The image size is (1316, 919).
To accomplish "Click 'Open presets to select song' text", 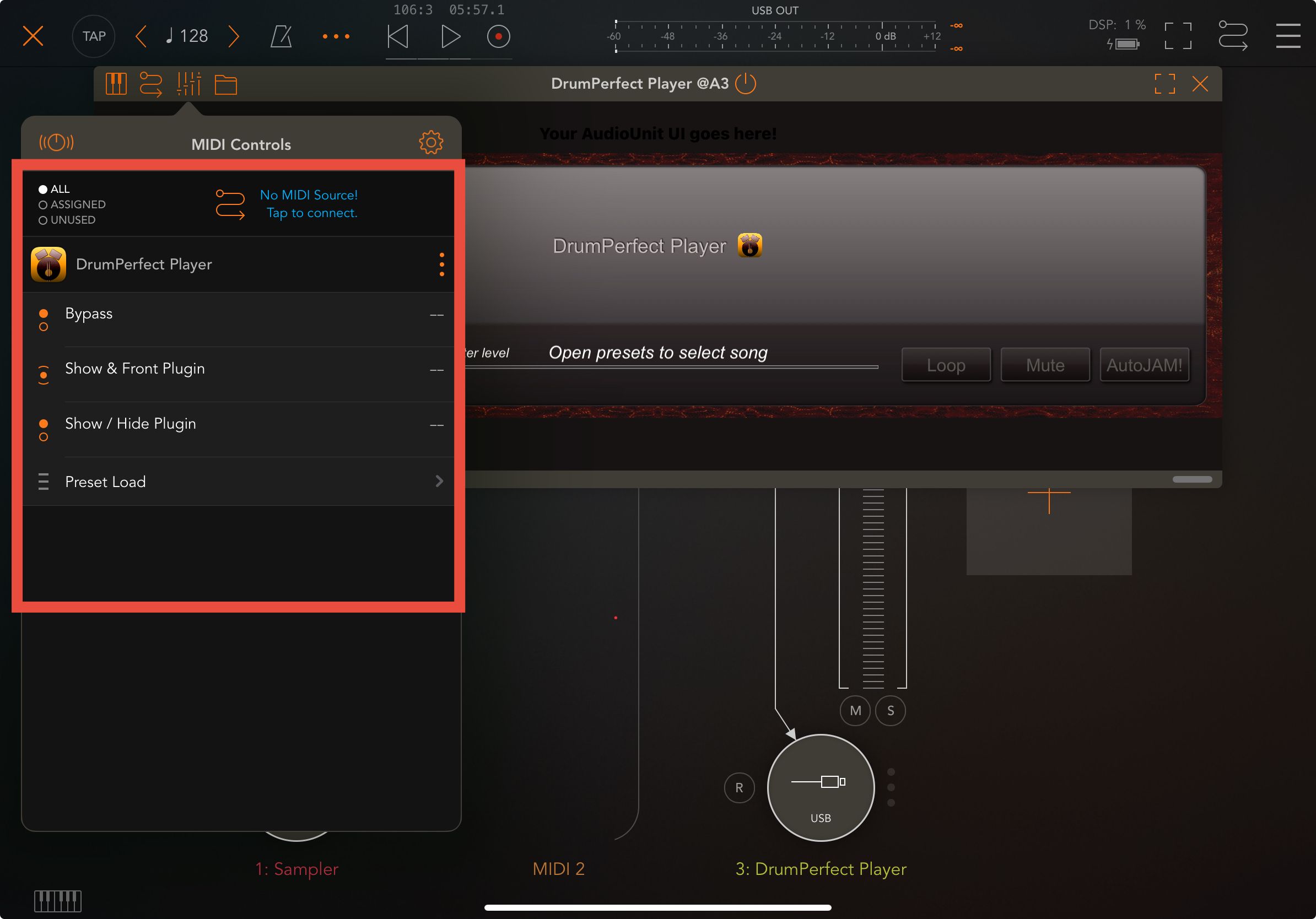I will [658, 353].
